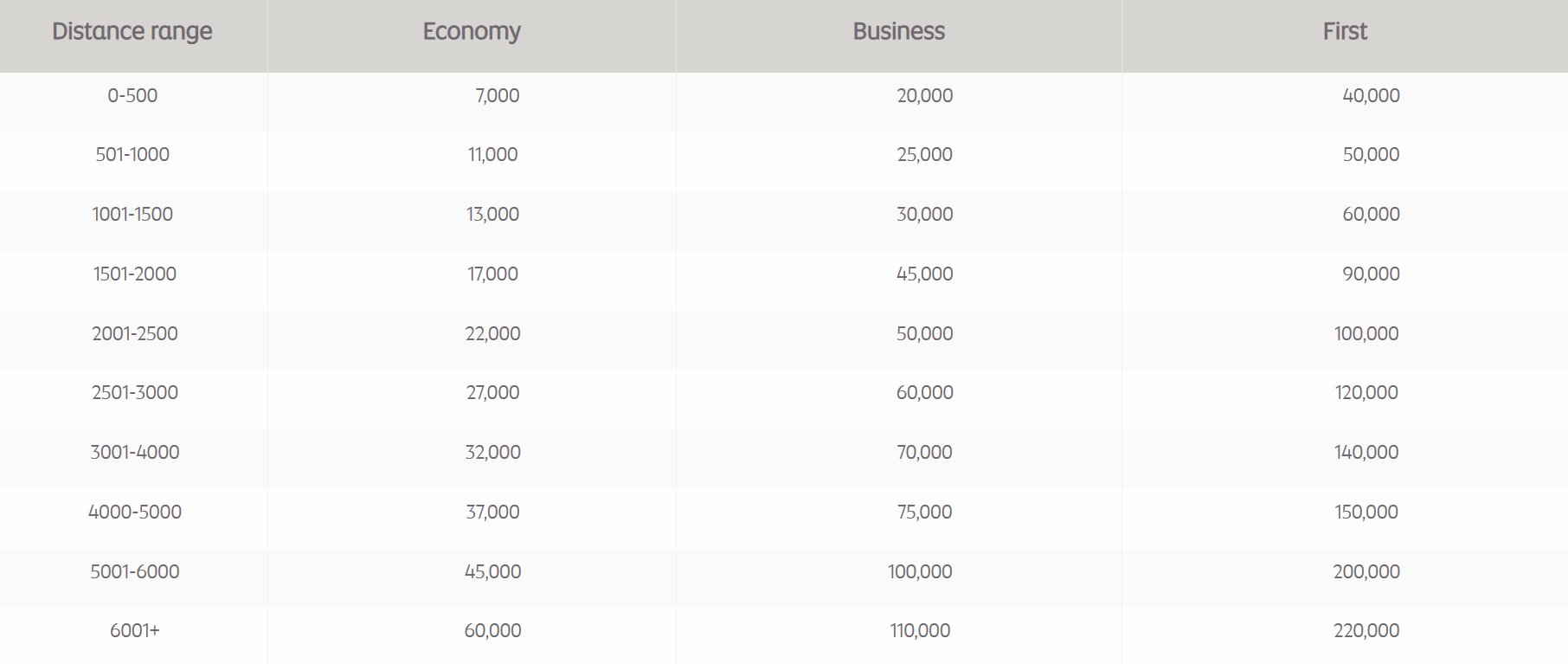Click First value 90,000

click(1371, 274)
